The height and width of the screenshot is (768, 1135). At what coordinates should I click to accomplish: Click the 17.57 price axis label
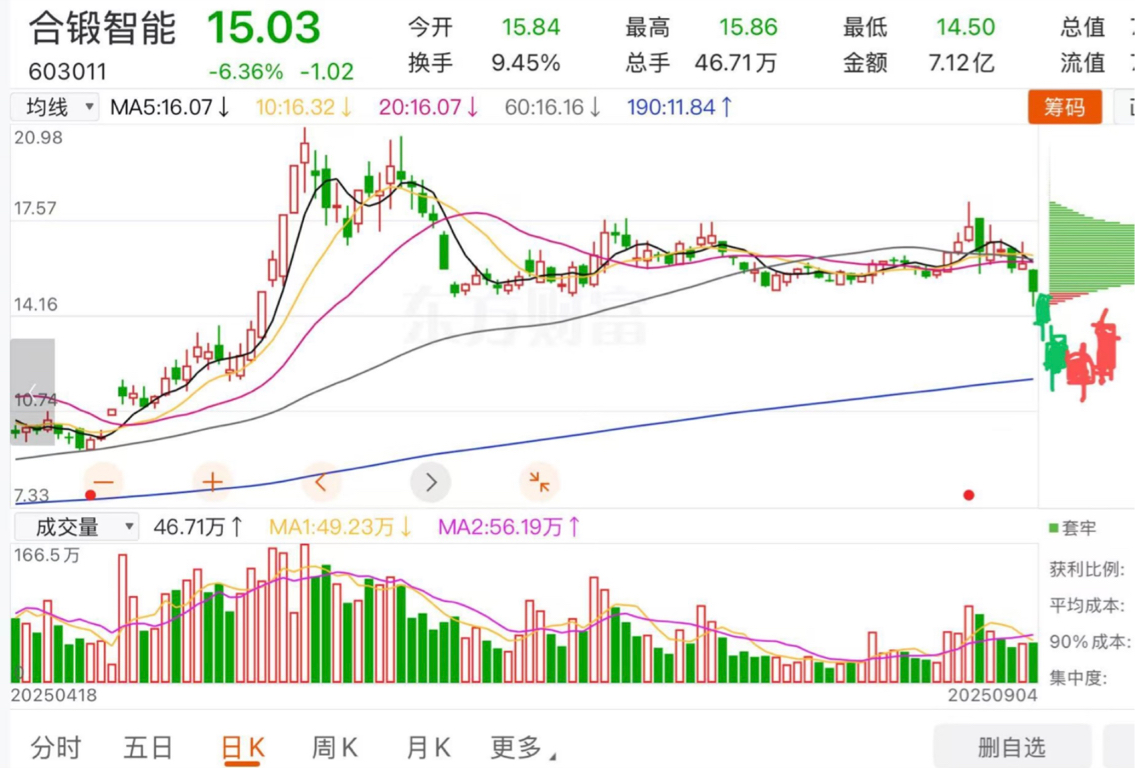[x=35, y=208]
